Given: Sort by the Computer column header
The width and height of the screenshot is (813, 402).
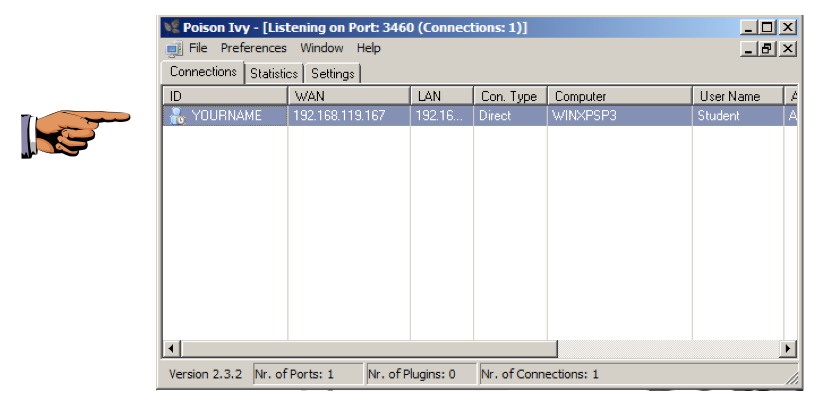Looking at the screenshot, I should point(619,96).
